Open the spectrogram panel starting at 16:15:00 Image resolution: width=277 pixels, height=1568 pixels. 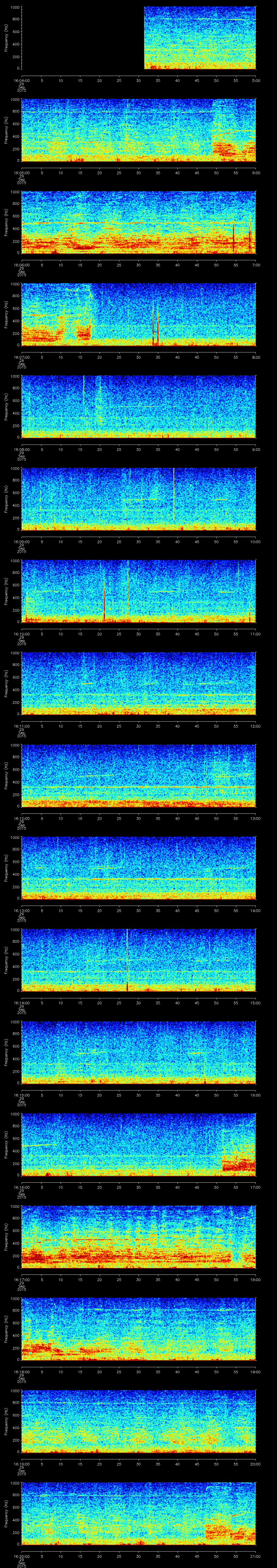click(x=139, y=1052)
